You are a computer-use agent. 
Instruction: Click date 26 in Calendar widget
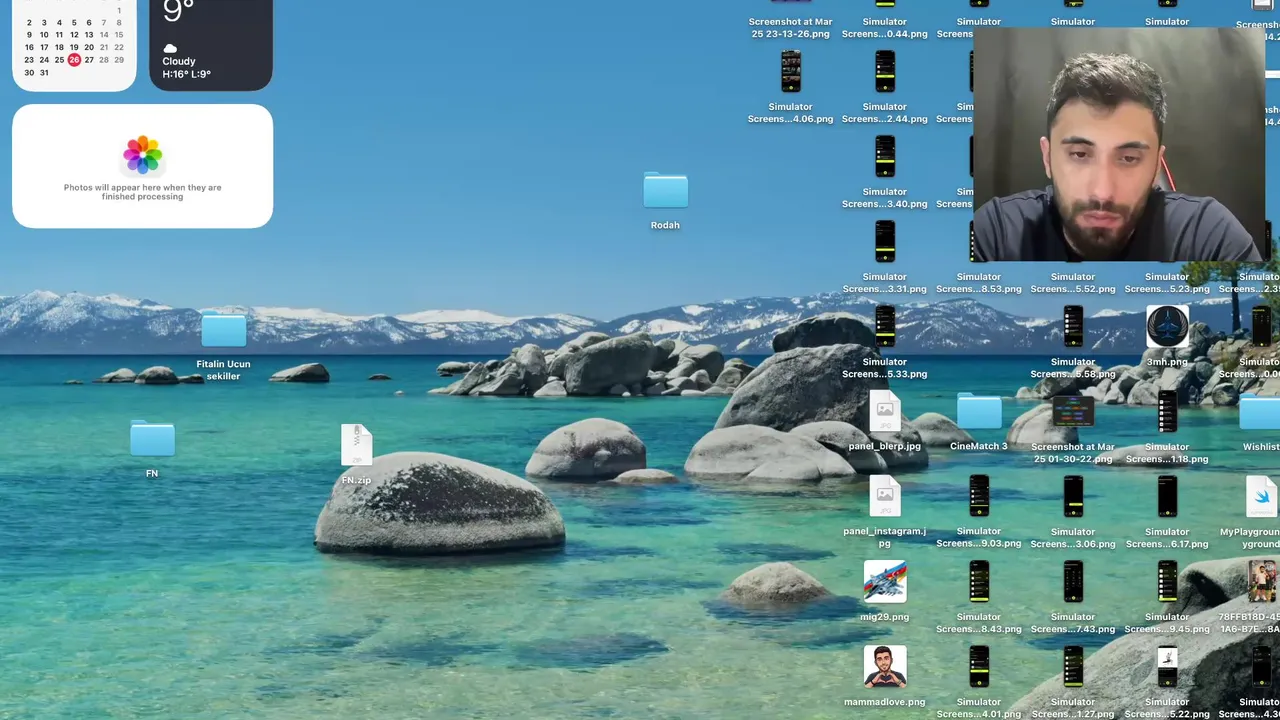pos(74,60)
